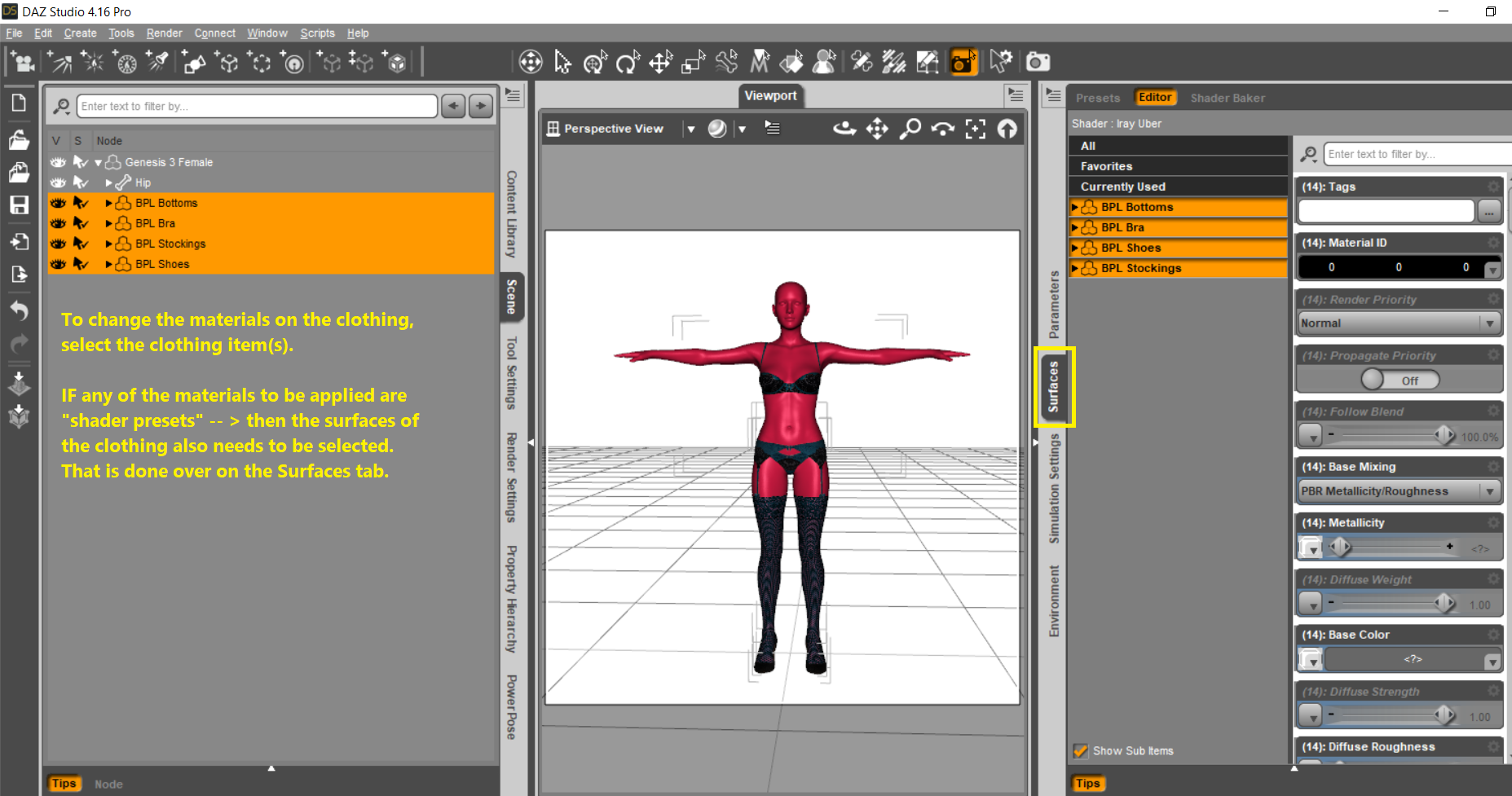Expand BPL Shoes in the Surfaces list
This screenshot has height=796, width=1512.
(1074, 248)
